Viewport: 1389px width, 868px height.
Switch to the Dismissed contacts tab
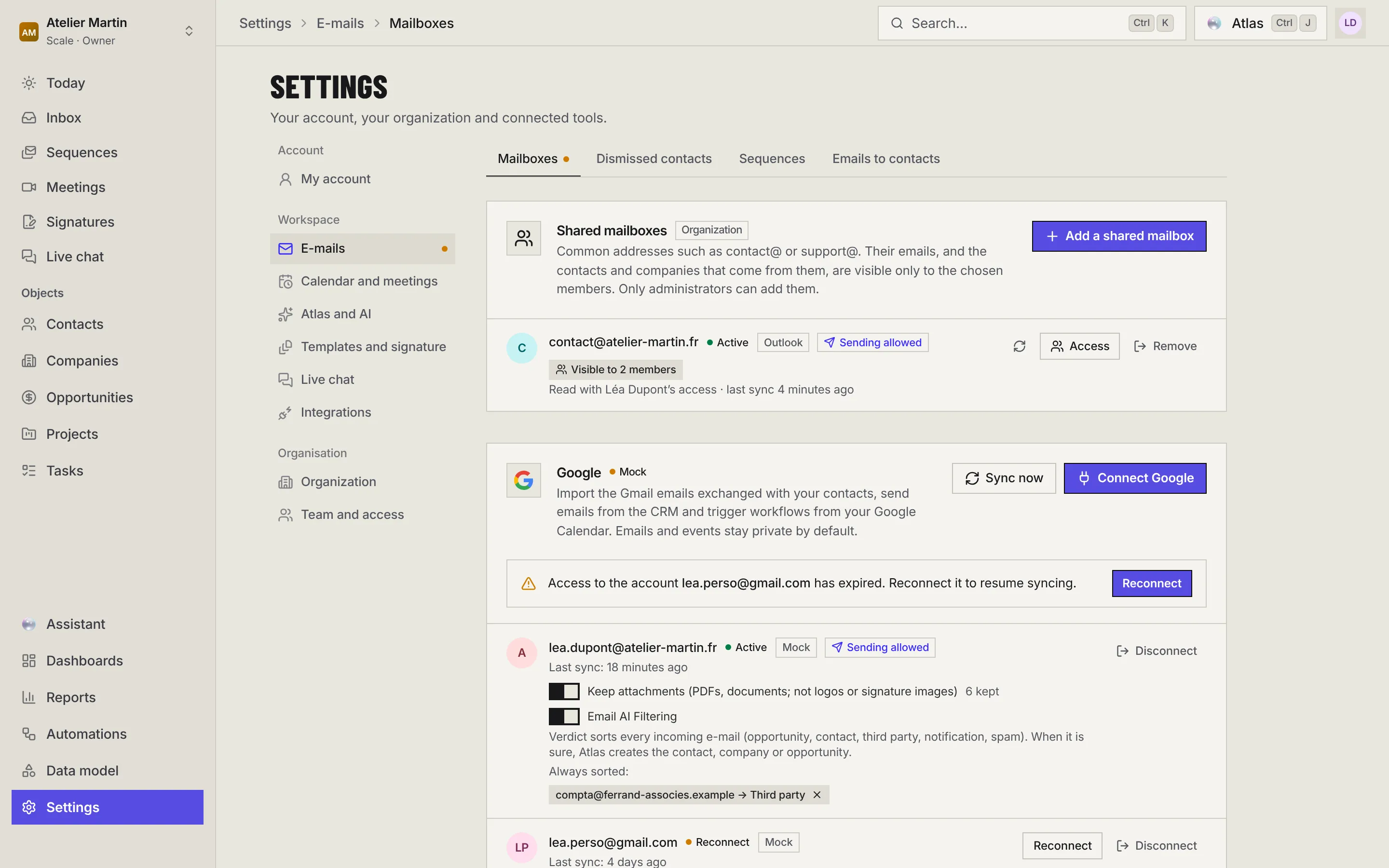(654, 159)
